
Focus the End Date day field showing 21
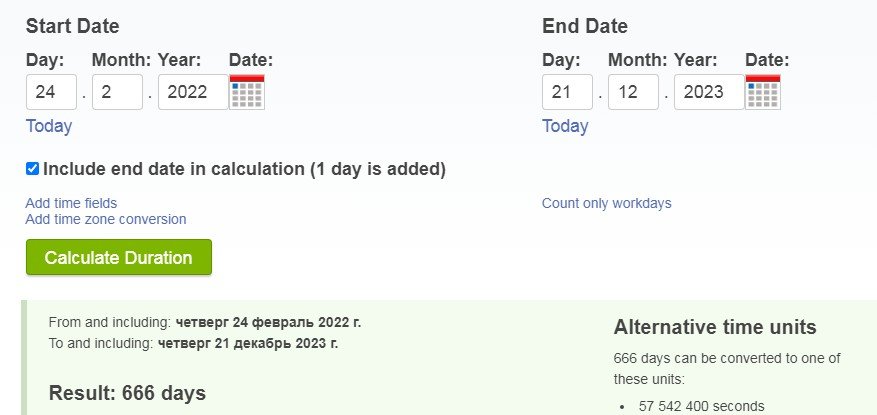[x=567, y=92]
